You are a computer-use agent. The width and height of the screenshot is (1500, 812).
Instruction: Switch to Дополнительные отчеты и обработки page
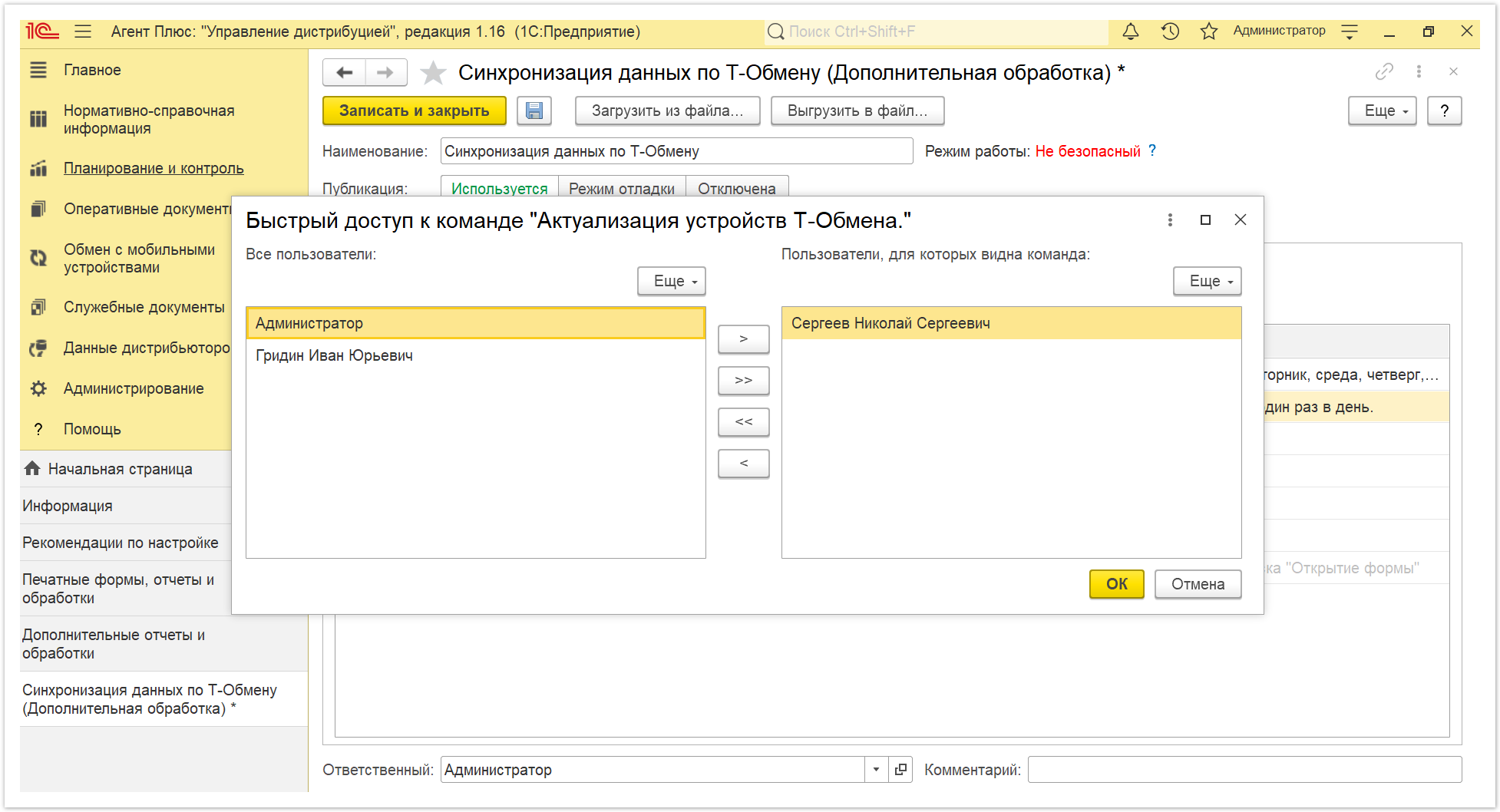click(164, 644)
